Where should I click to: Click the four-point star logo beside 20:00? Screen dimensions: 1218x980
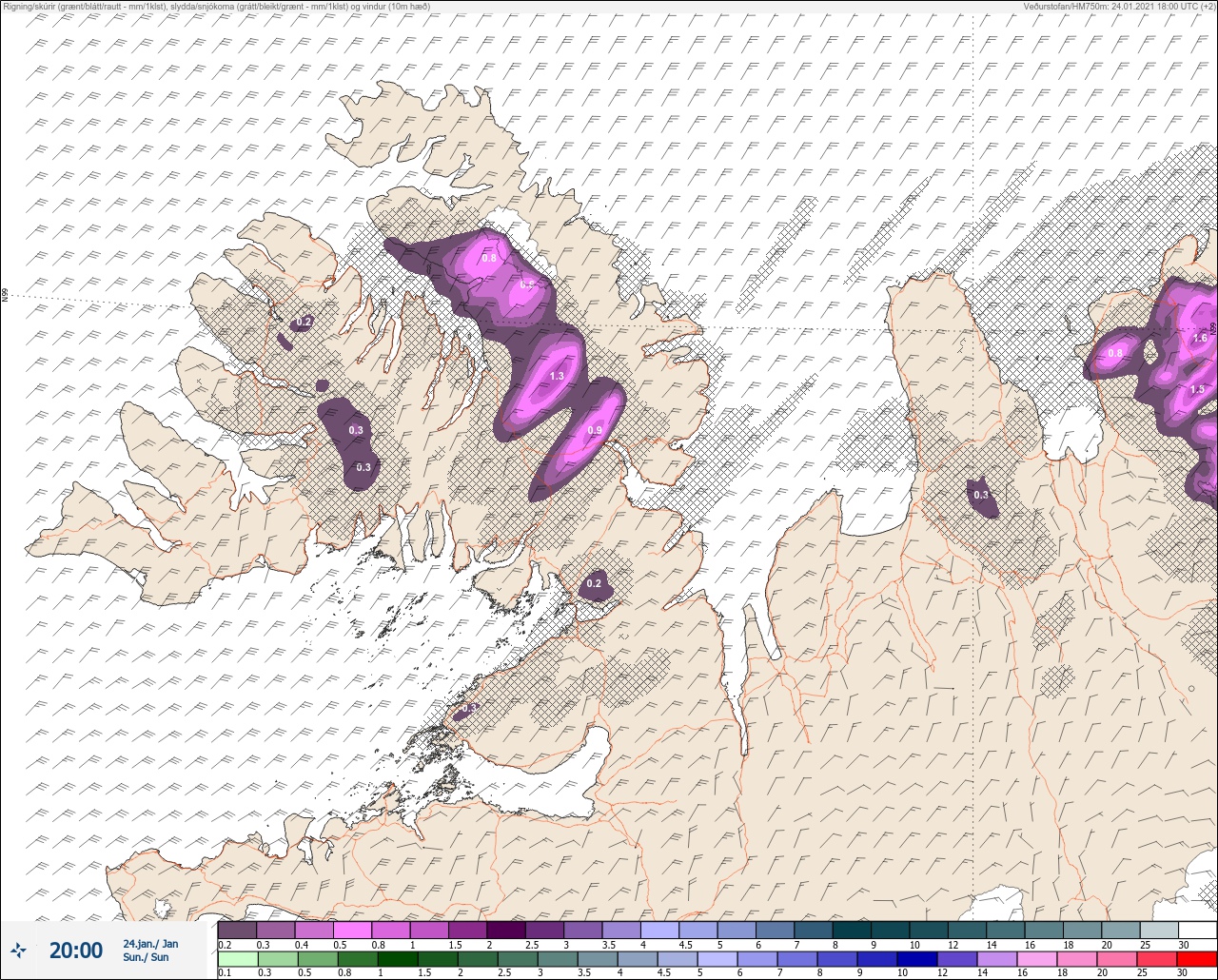click(18, 950)
